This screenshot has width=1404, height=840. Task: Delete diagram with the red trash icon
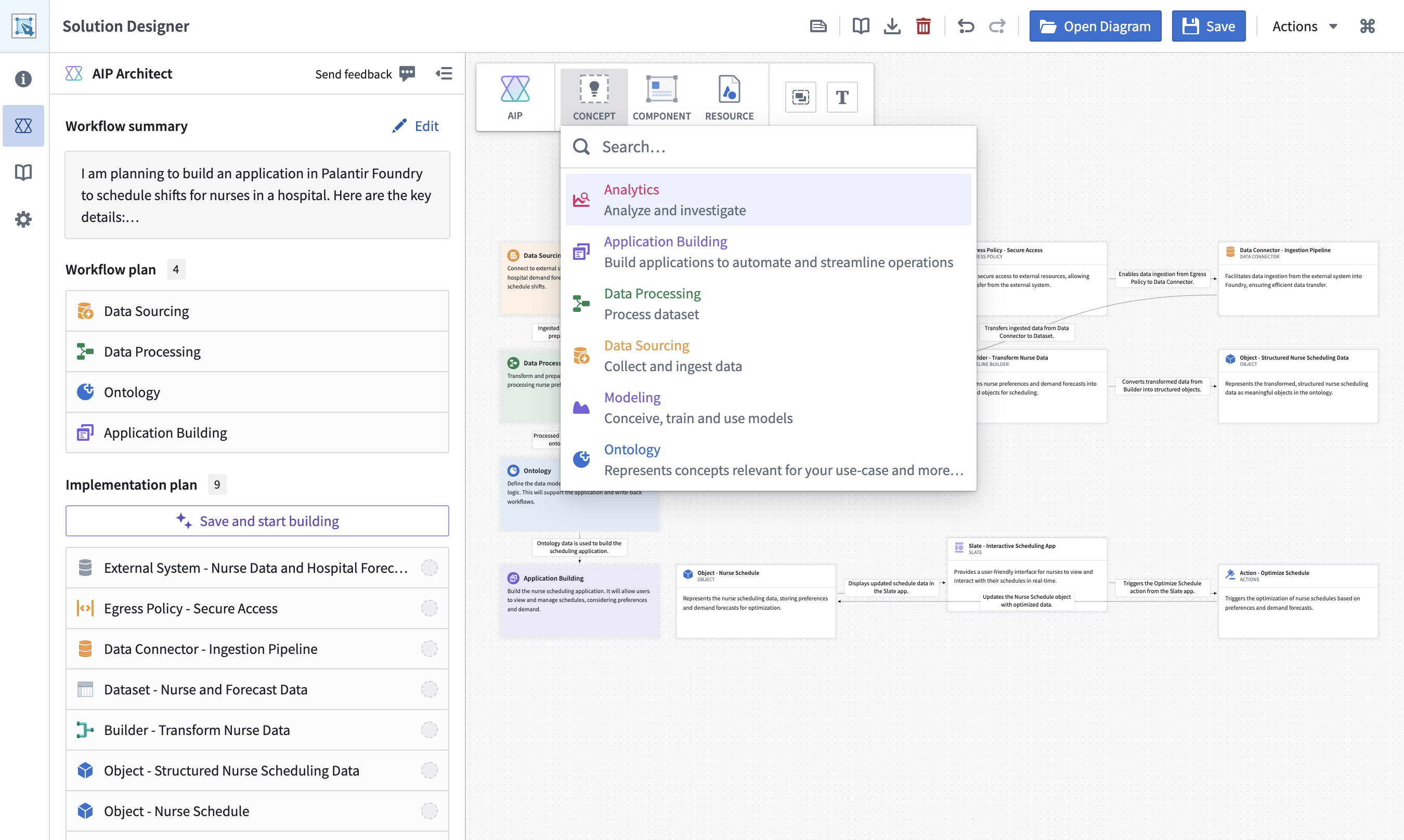tap(923, 26)
